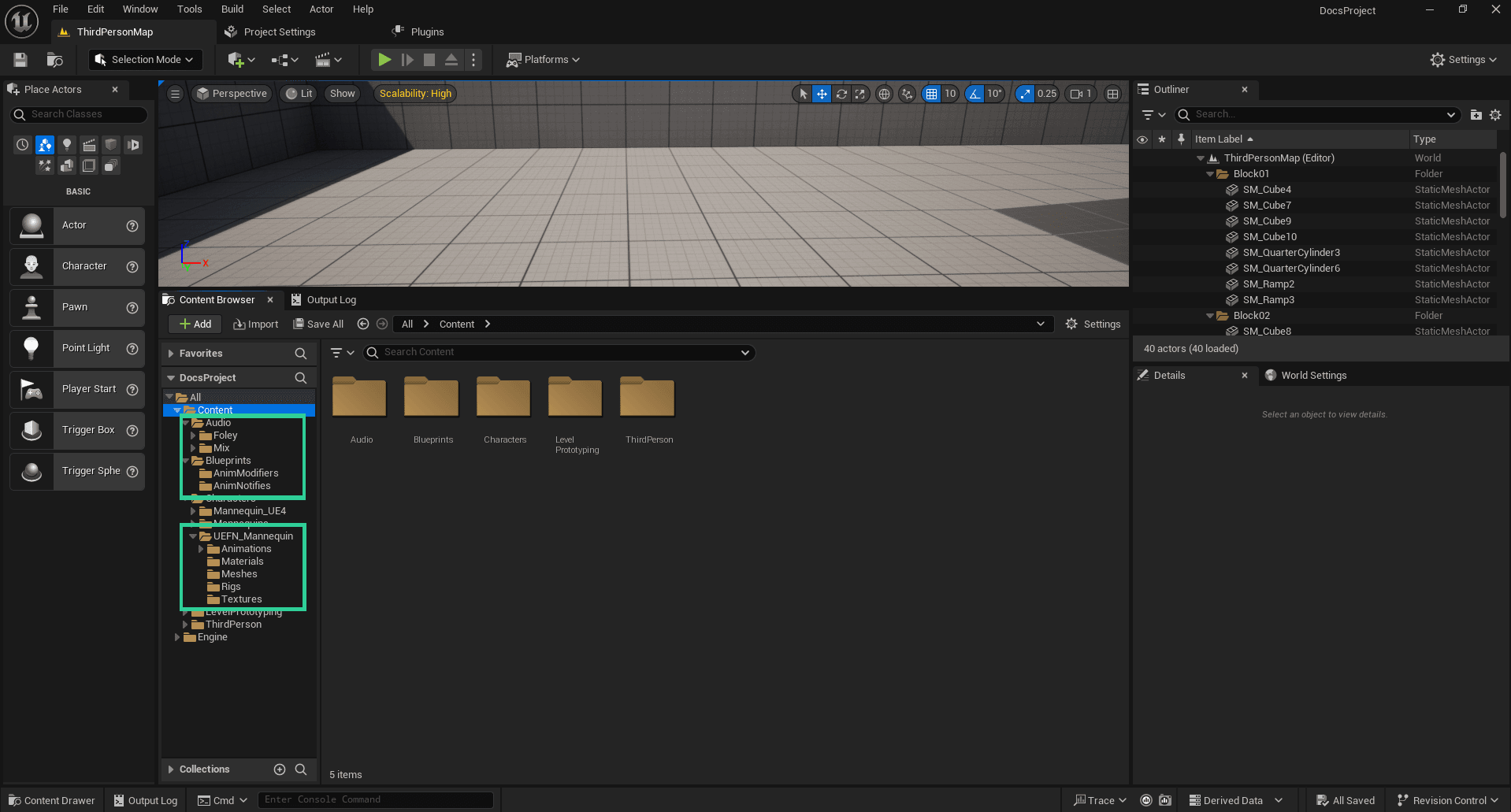This screenshot has width=1511, height=812.
Task: Toggle scale snapping icon
Action: (x=1025, y=94)
